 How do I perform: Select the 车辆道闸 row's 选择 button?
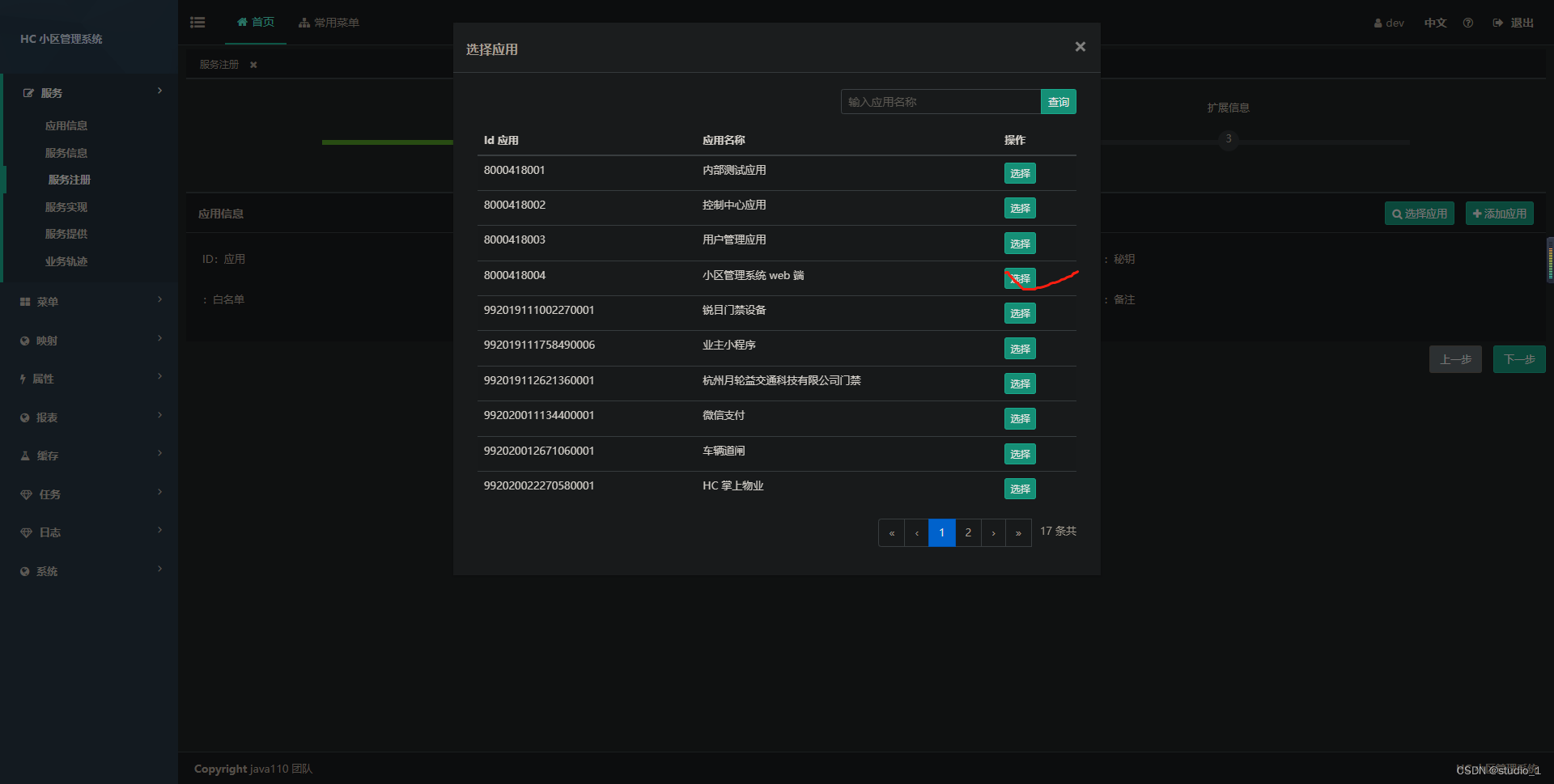[1020, 454]
